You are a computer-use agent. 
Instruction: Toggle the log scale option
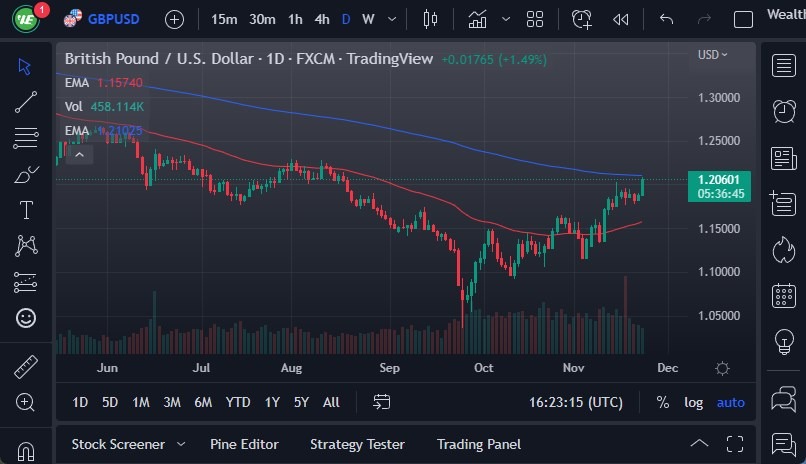click(693, 402)
